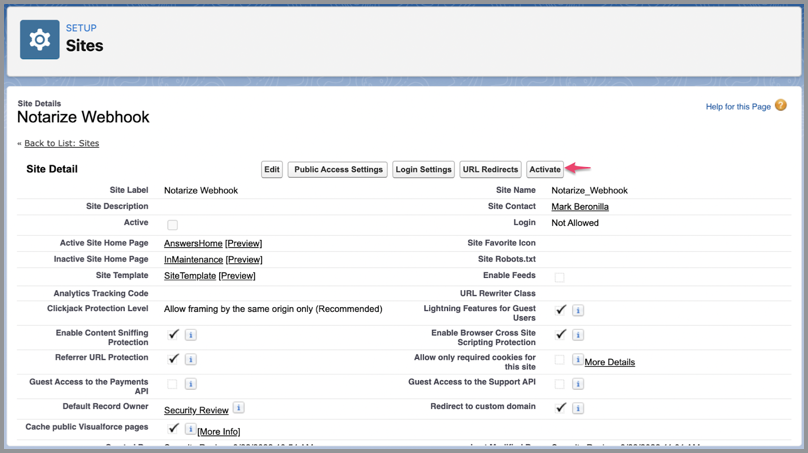The height and width of the screenshot is (453, 808).
Task: Open the Mark Beronilla site contact link
Action: click(580, 207)
